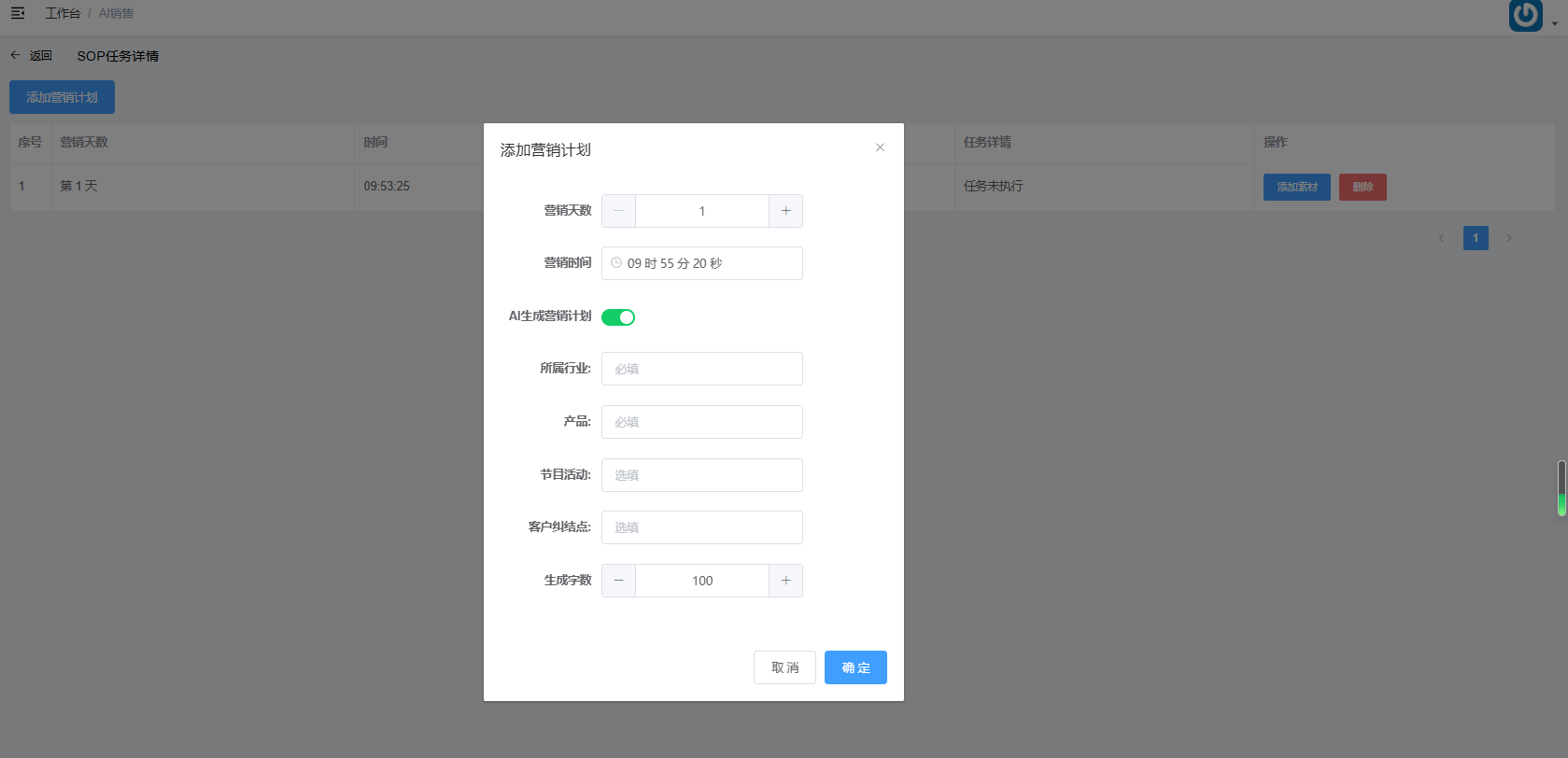Open the power avatar icon menu
The image size is (1568, 758).
1525,15
